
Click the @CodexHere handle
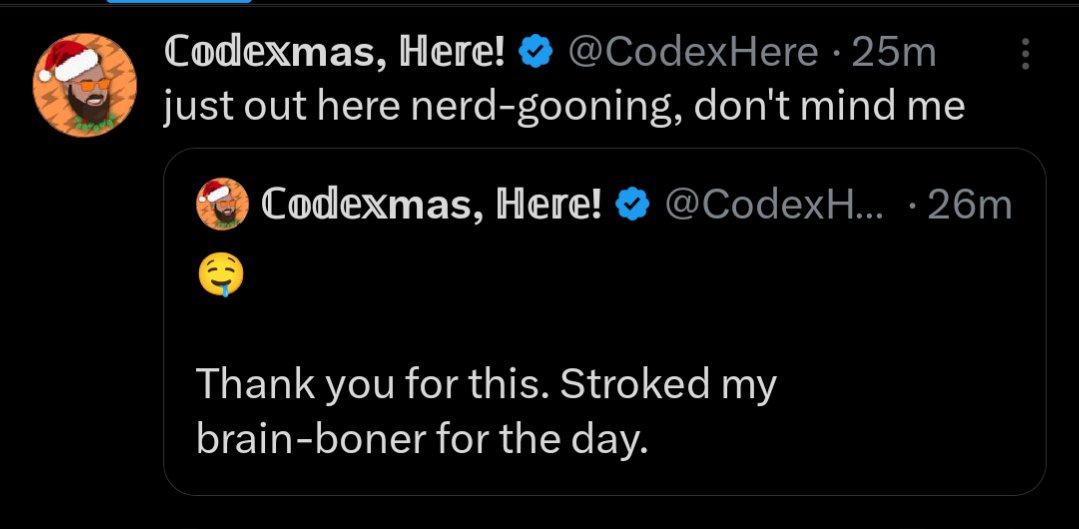coord(694,54)
